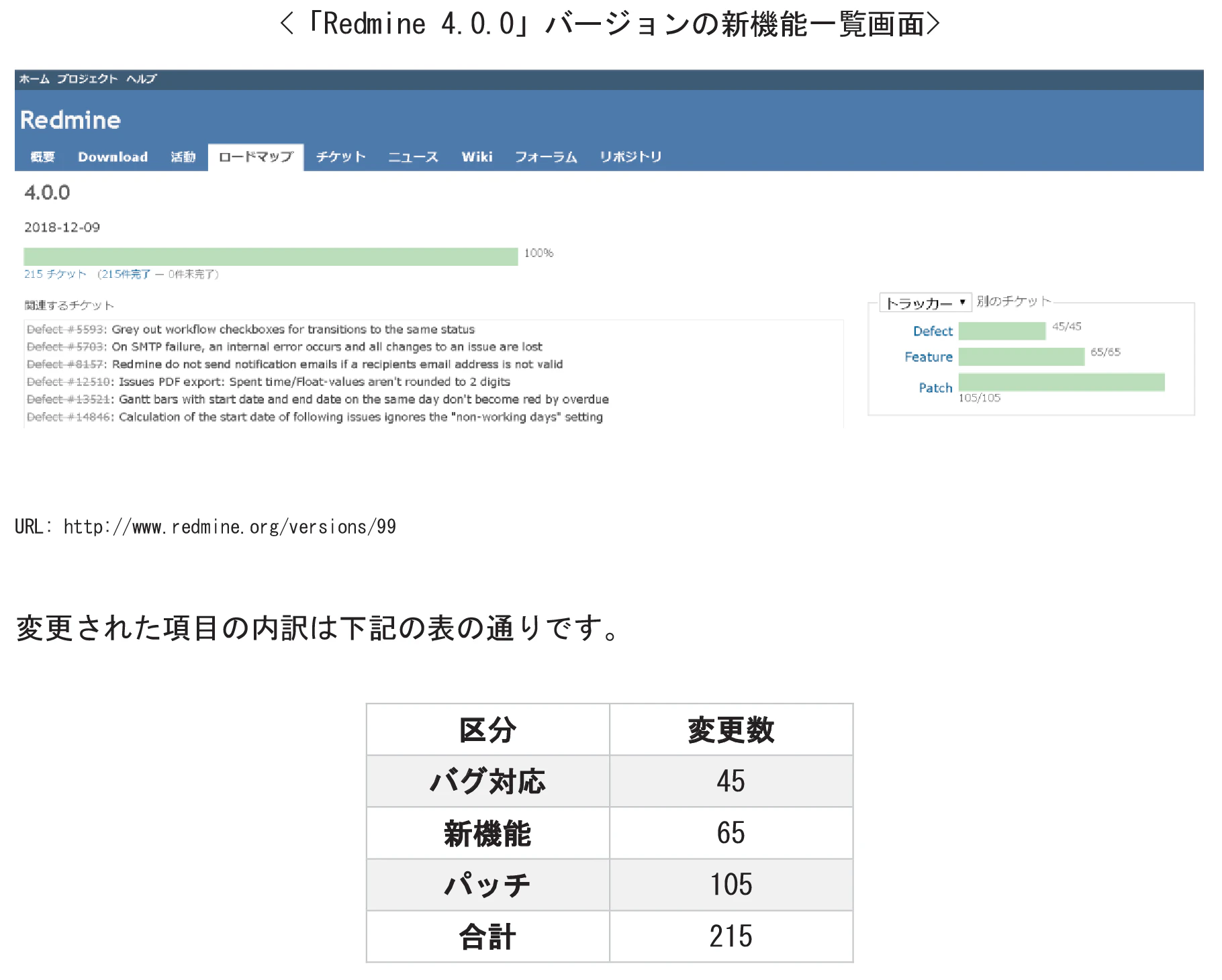Open the ホーム link in top bar
1222x980 pixels.
(x=34, y=79)
